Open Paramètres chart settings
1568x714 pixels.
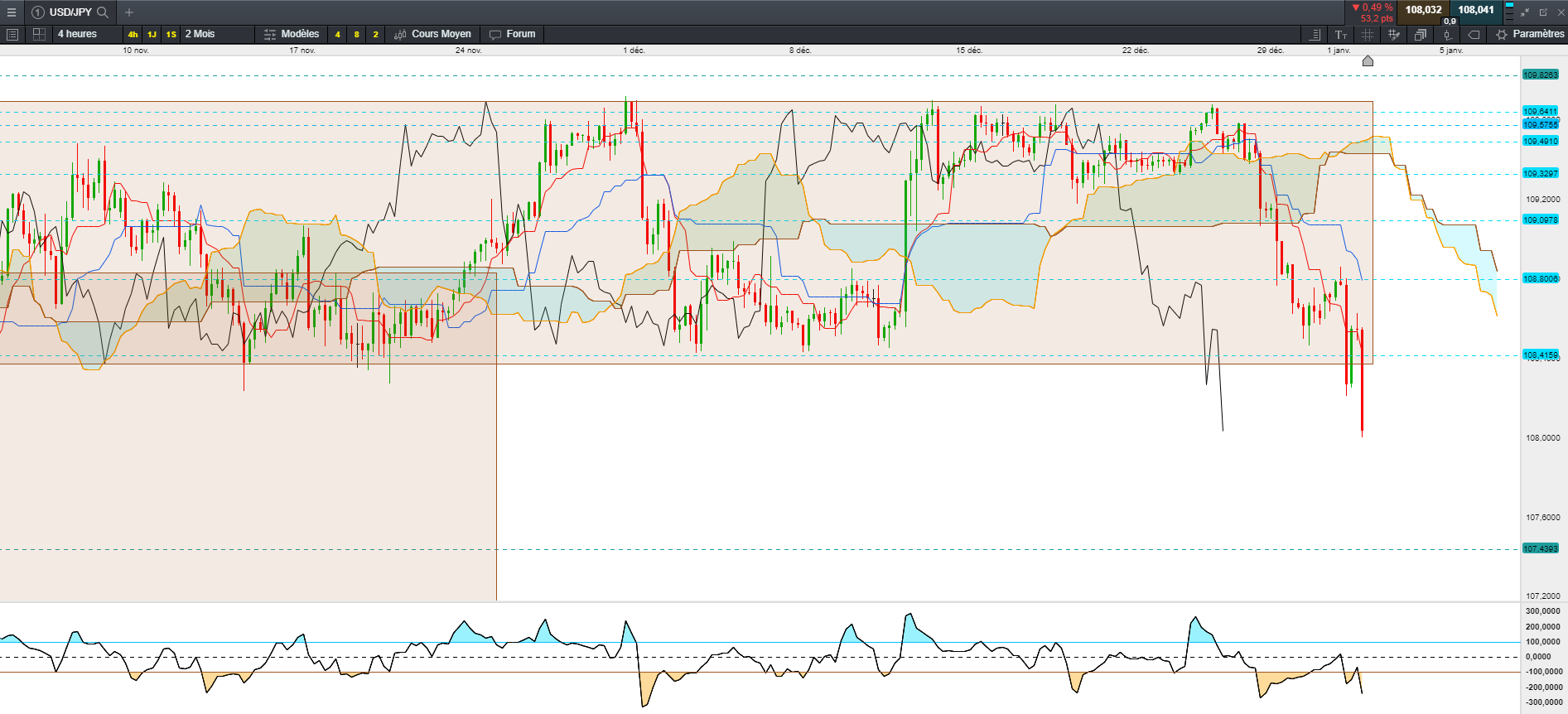(x=1530, y=34)
